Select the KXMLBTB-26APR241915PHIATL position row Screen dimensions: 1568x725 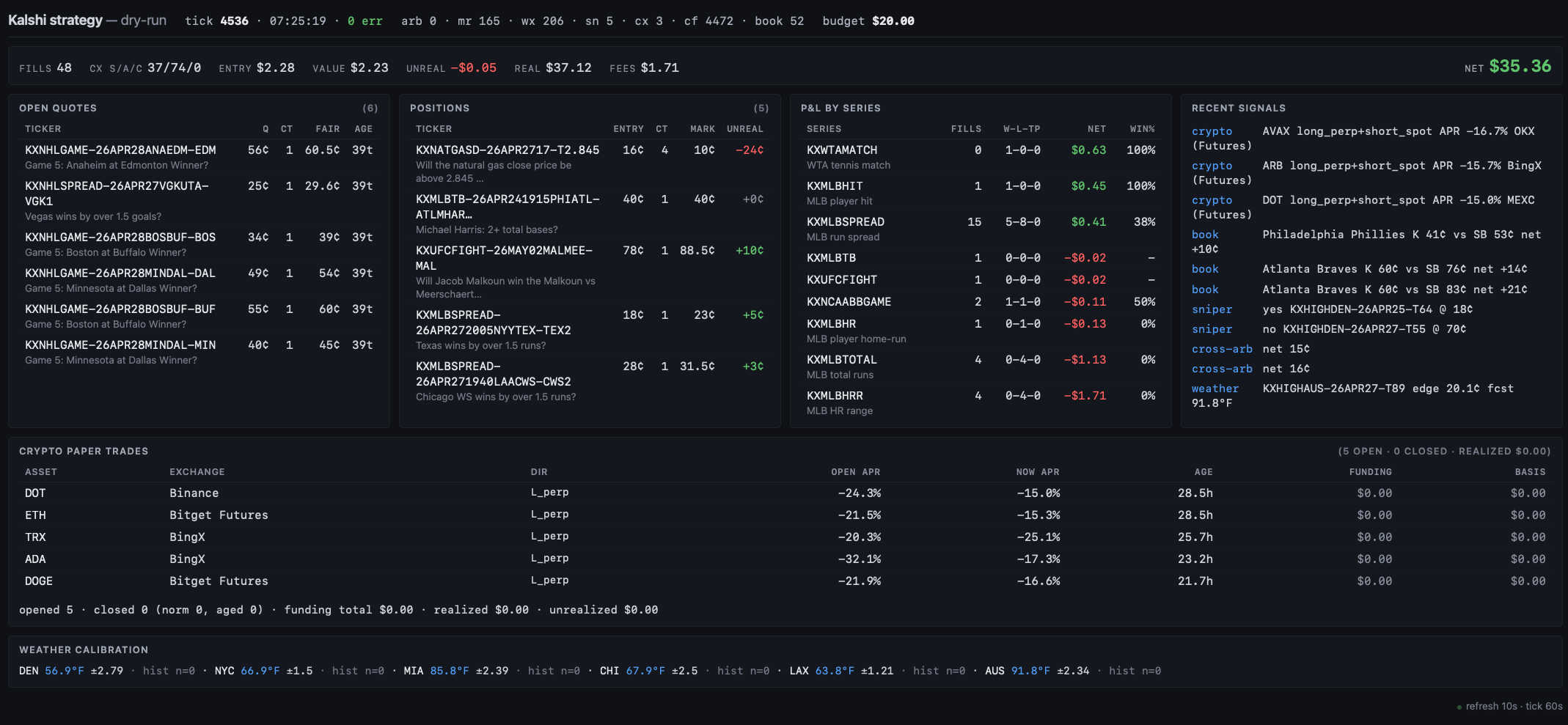coord(590,214)
